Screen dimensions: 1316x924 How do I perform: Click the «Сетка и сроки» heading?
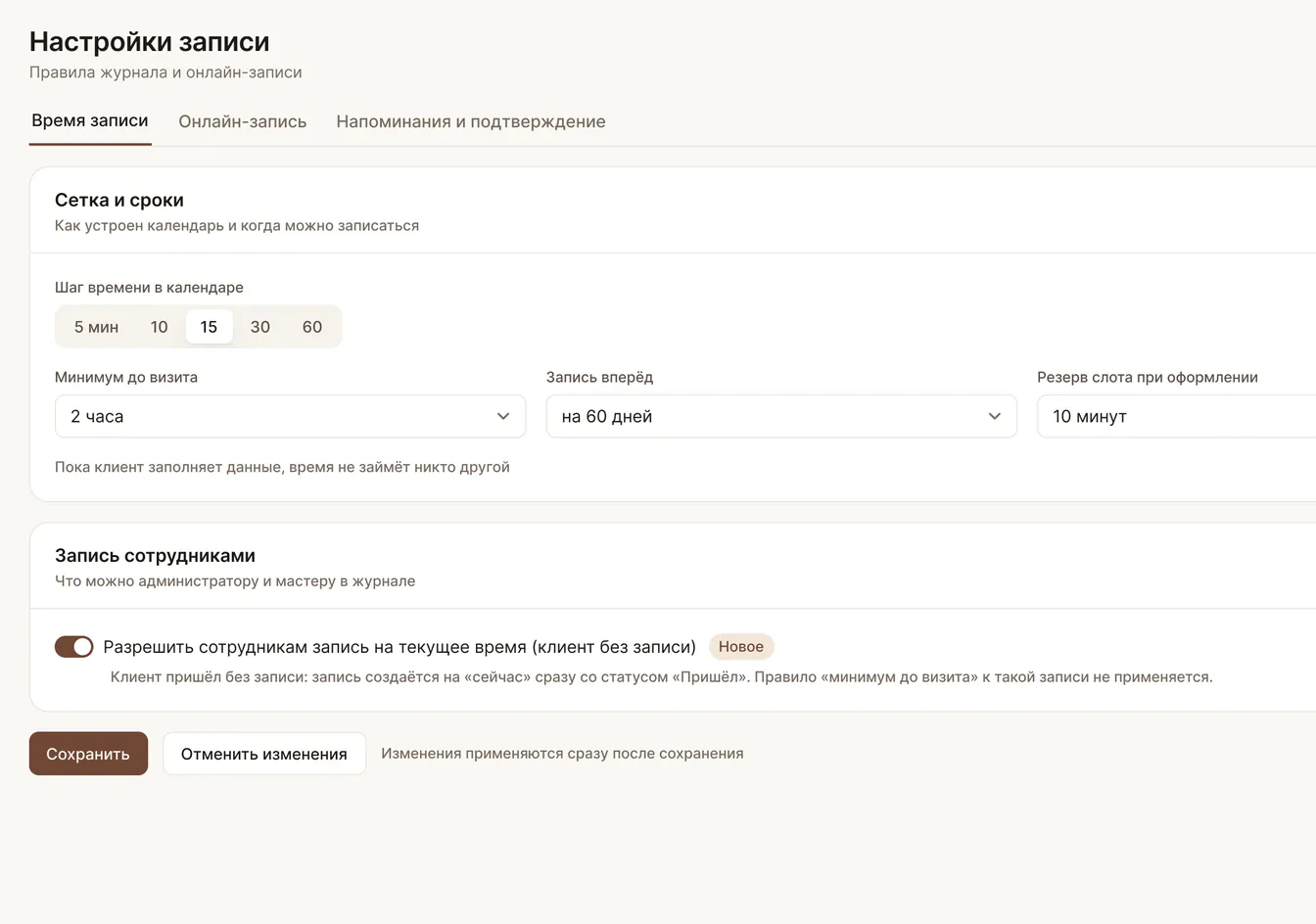pyautogui.click(x=119, y=200)
